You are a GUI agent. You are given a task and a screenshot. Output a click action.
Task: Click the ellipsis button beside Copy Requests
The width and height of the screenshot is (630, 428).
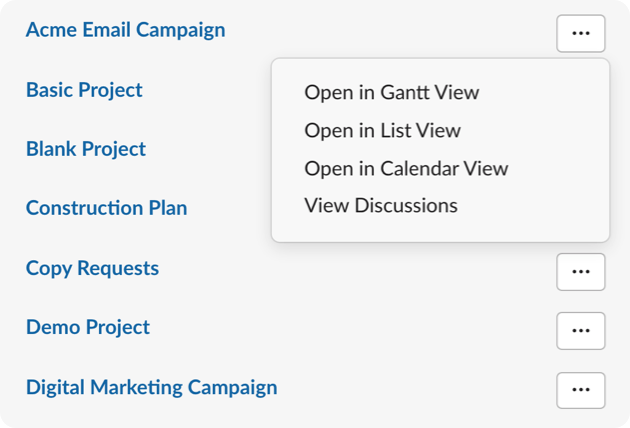(x=581, y=271)
